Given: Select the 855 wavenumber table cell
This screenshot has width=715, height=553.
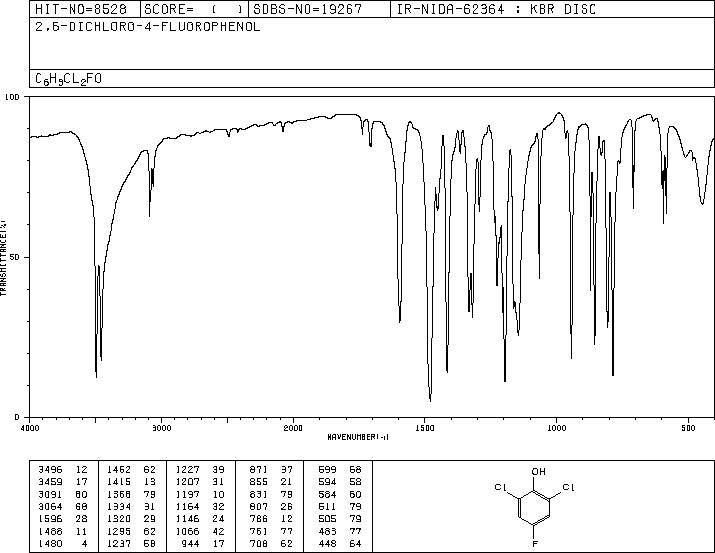Looking at the screenshot, I should pos(259,482).
